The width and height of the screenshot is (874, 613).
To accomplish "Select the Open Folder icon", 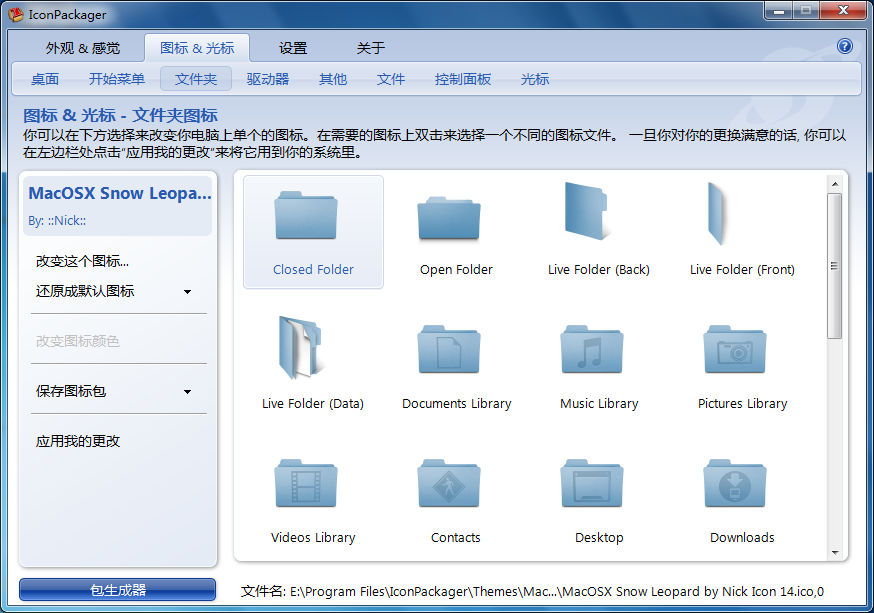I will pyautogui.click(x=449, y=219).
